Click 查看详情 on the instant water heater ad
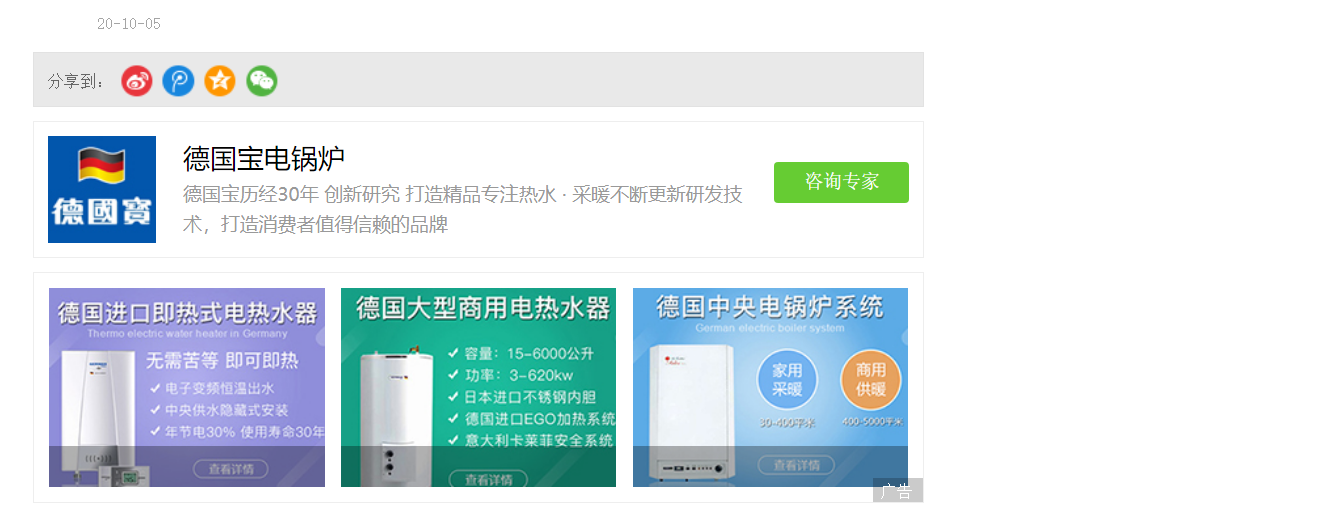The width and height of the screenshot is (1322, 515). [231, 468]
